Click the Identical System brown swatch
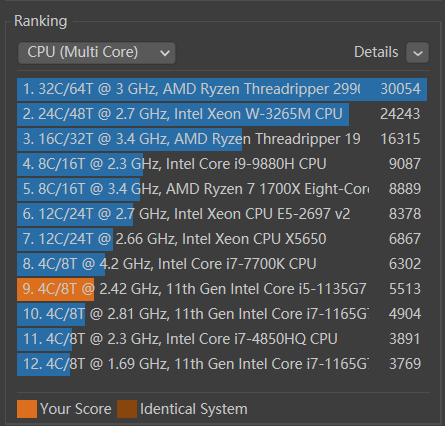 (x=127, y=409)
